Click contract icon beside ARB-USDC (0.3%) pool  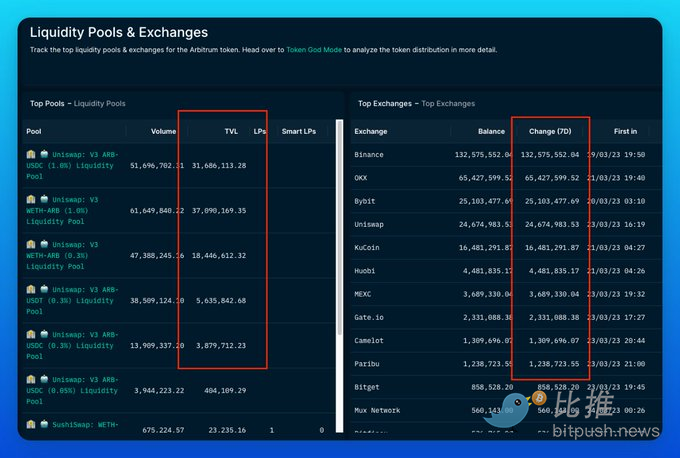(44, 334)
